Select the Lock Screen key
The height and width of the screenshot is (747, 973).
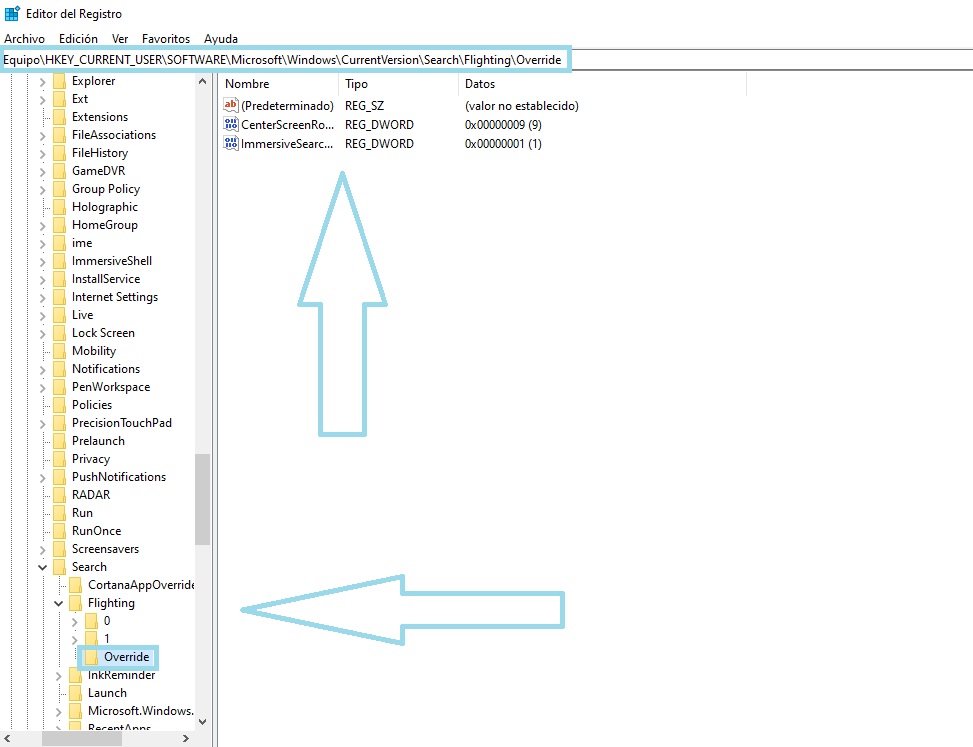click(x=103, y=333)
